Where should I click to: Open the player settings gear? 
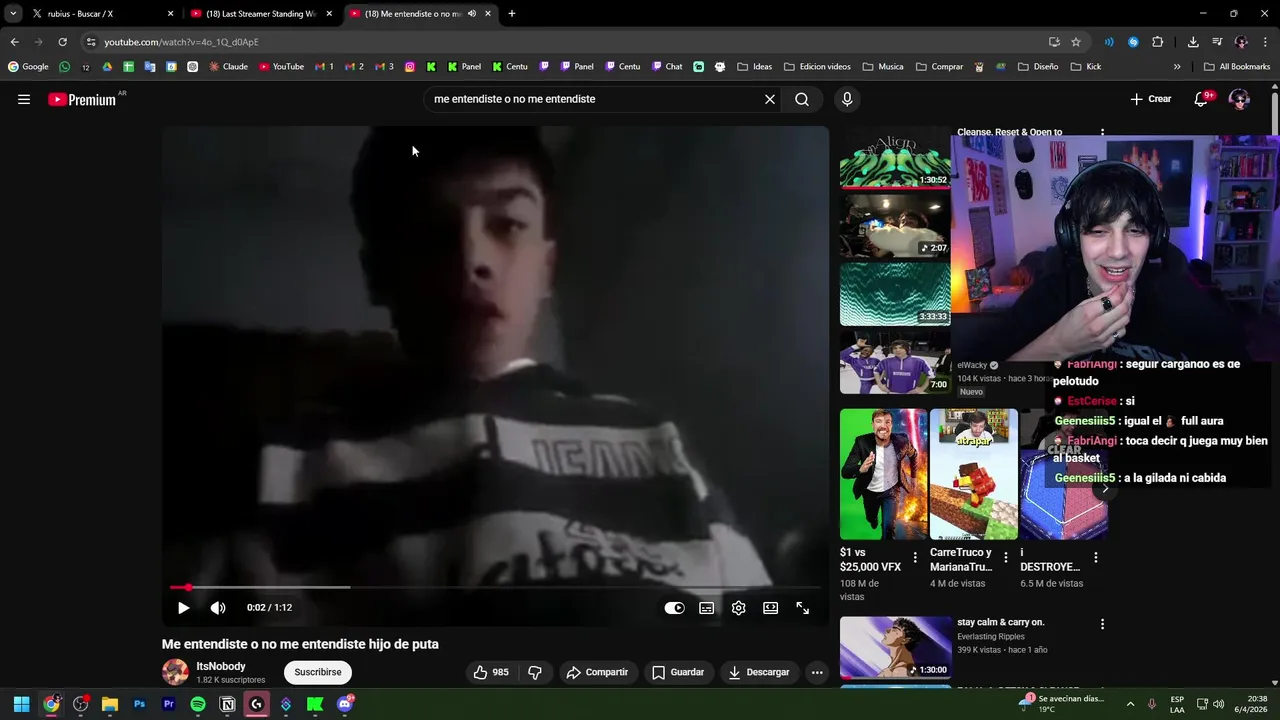click(x=738, y=608)
